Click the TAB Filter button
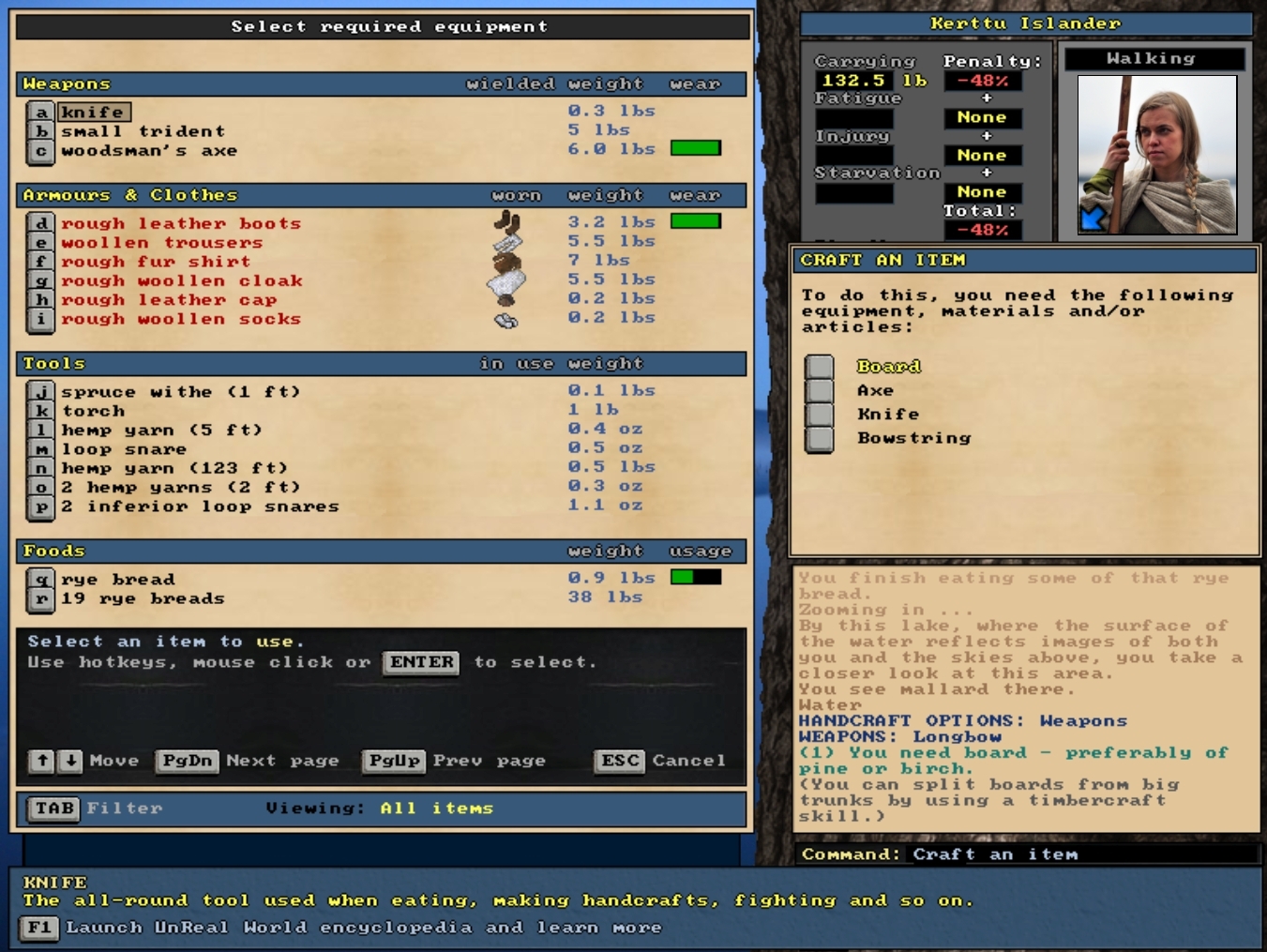 54,808
